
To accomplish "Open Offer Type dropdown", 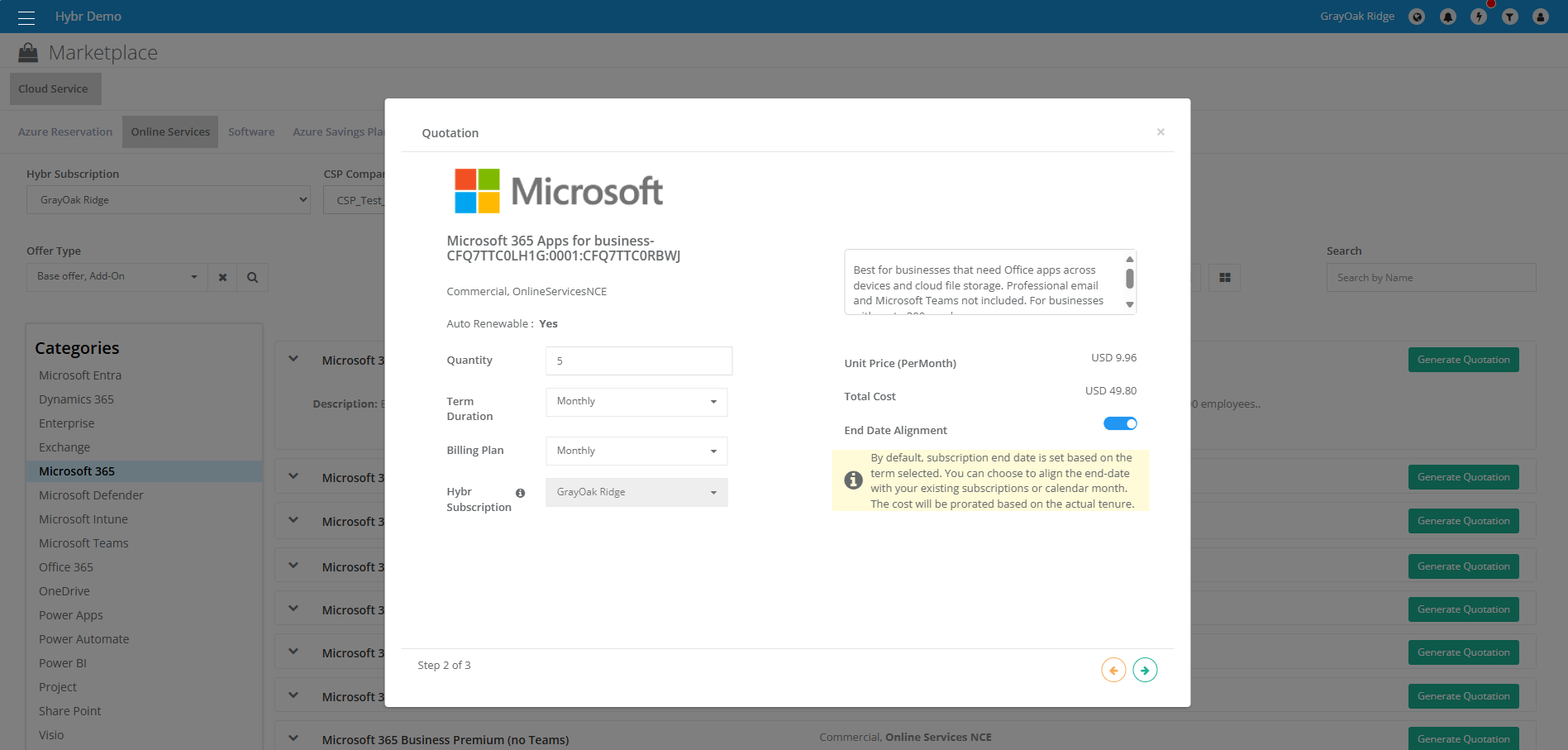I will 117,277.
